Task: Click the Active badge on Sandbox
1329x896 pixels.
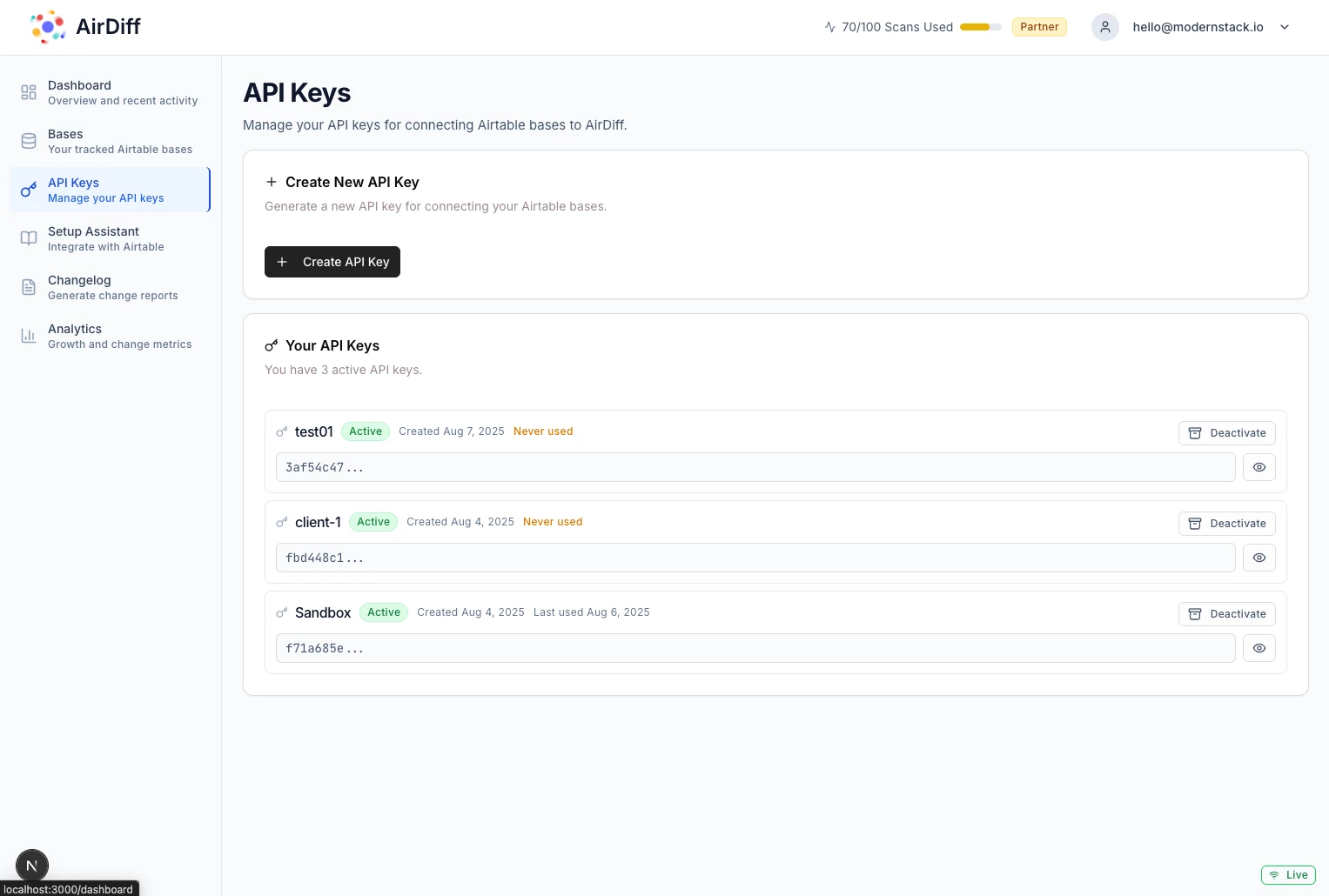Action: pos(384,612)
